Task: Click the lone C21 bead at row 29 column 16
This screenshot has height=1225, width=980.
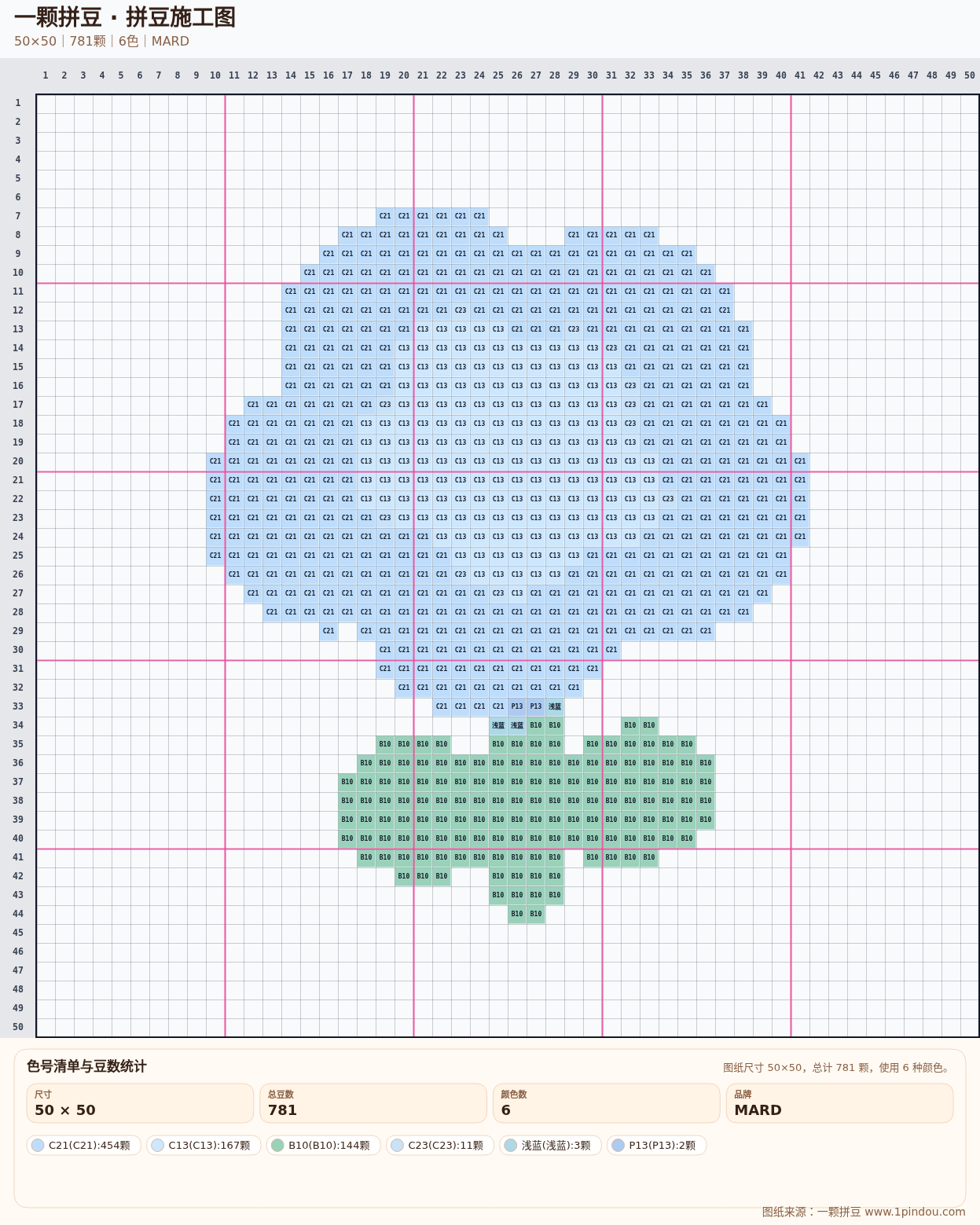Action: pos(329,631)
